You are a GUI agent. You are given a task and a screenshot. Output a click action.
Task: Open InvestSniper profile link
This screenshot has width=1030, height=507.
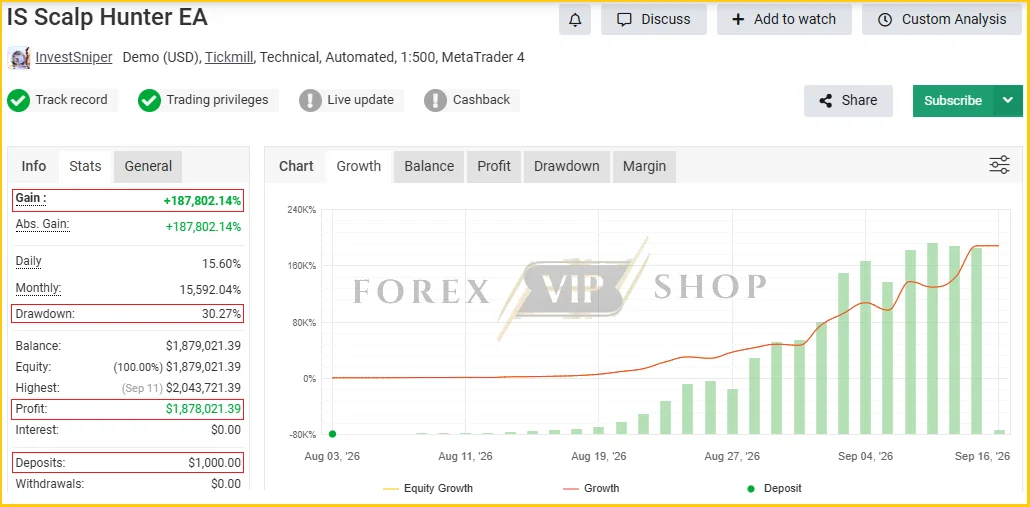tap(74, 57)
